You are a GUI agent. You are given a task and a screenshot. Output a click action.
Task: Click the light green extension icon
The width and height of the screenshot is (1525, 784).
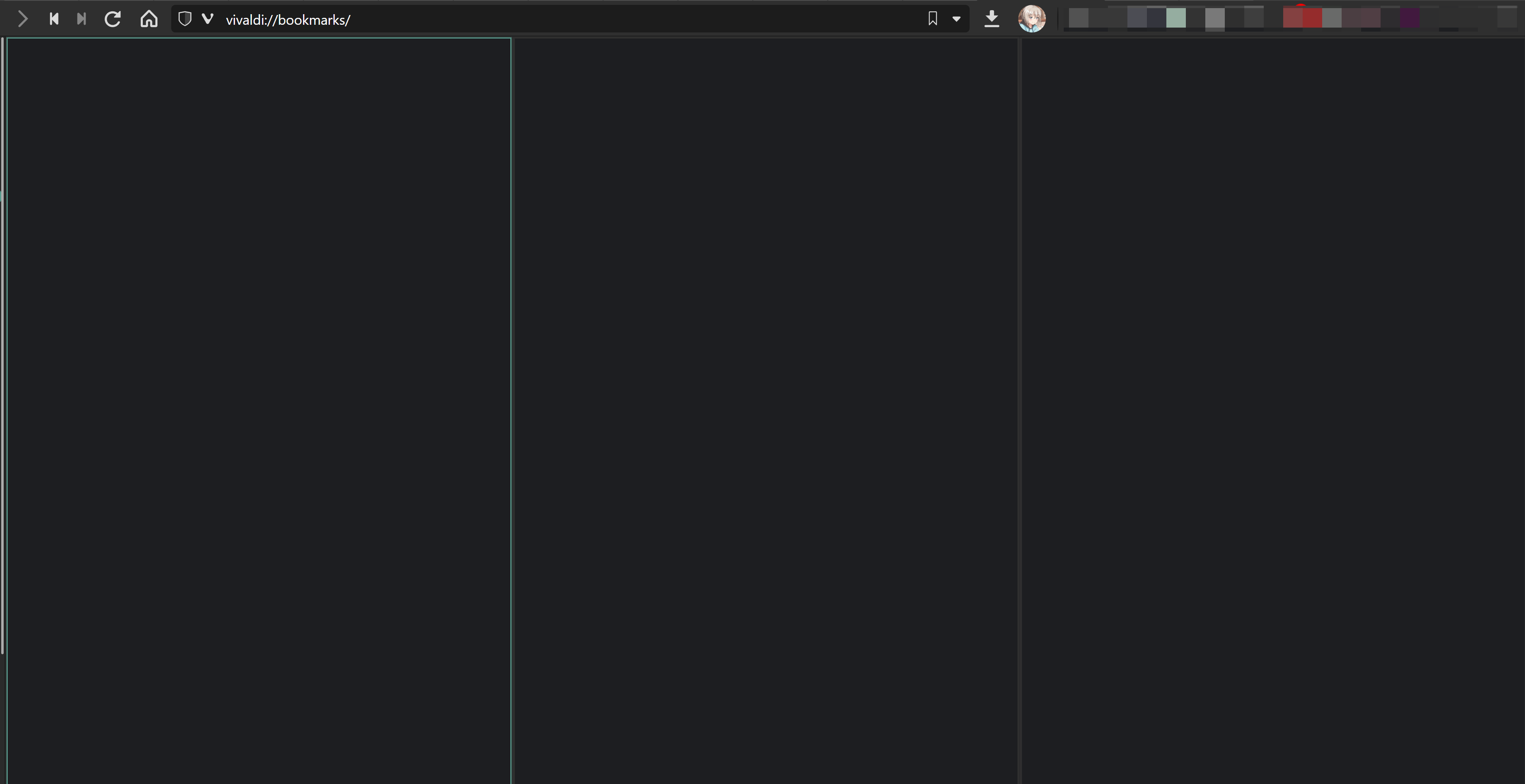pyautogui.click(x=1176, y=18)
